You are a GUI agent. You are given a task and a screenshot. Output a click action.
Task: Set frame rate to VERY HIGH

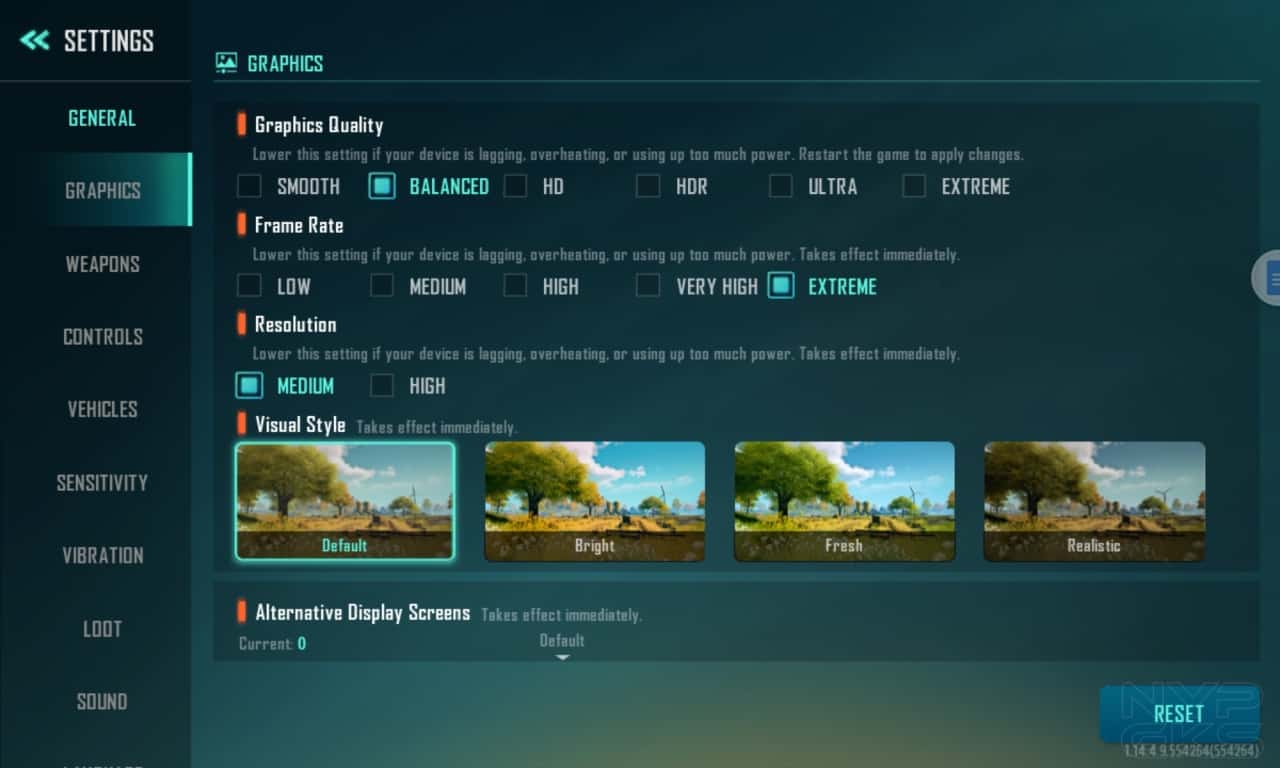649,286
